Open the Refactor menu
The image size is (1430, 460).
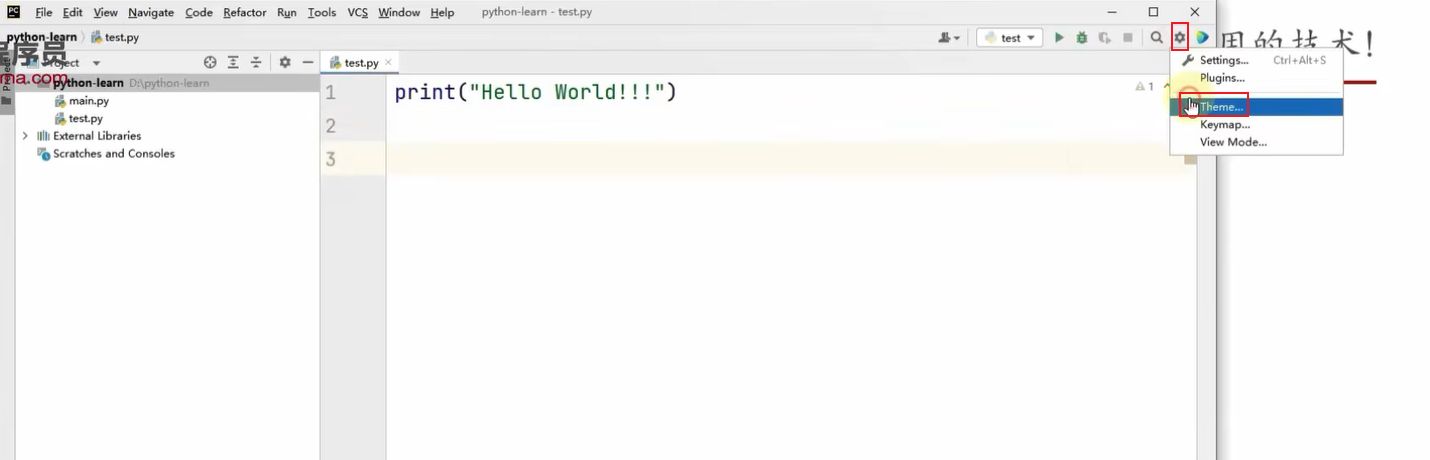(245, 12)
